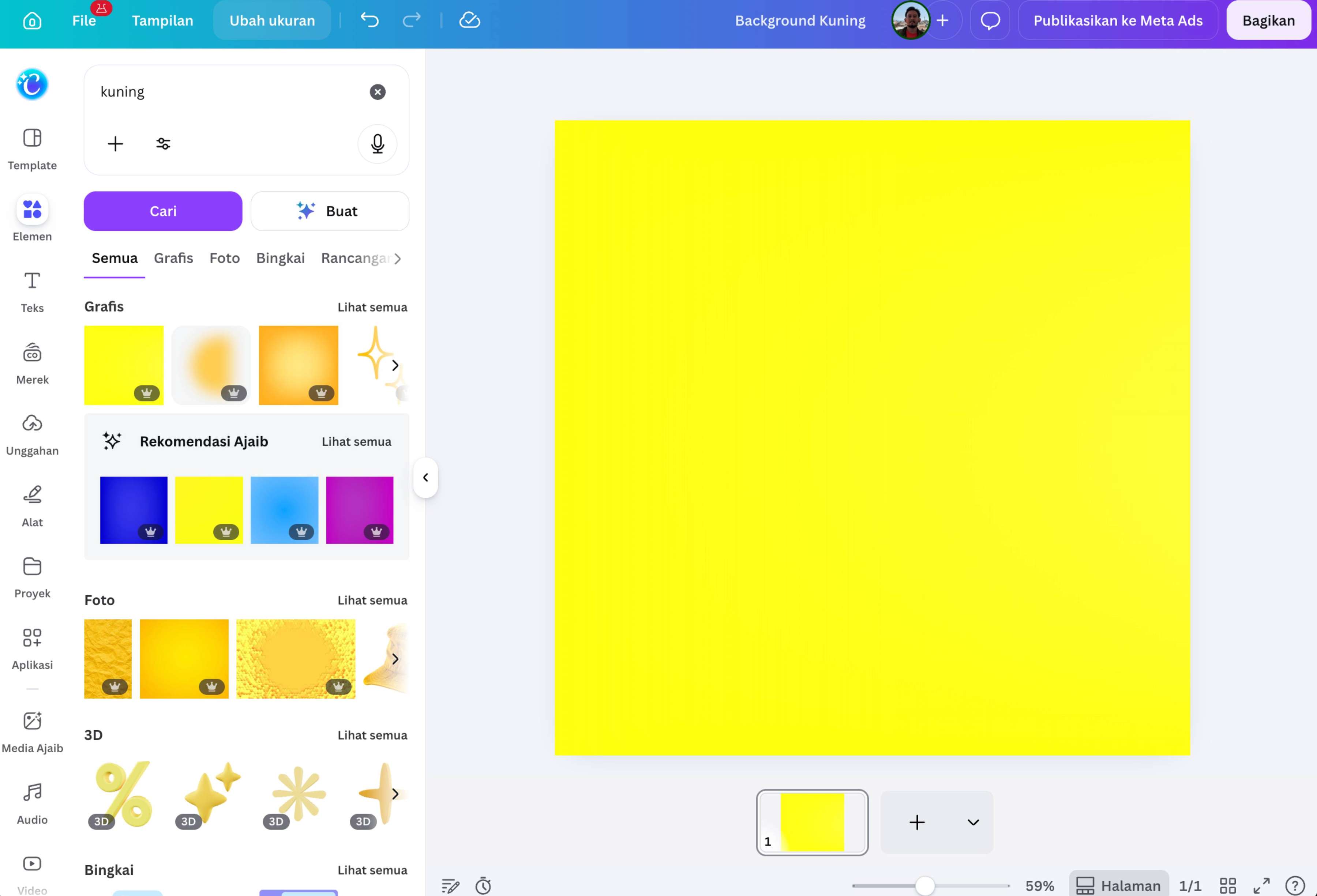
Task: Show more 3D results arrow
Action: [x=395, y=794]
